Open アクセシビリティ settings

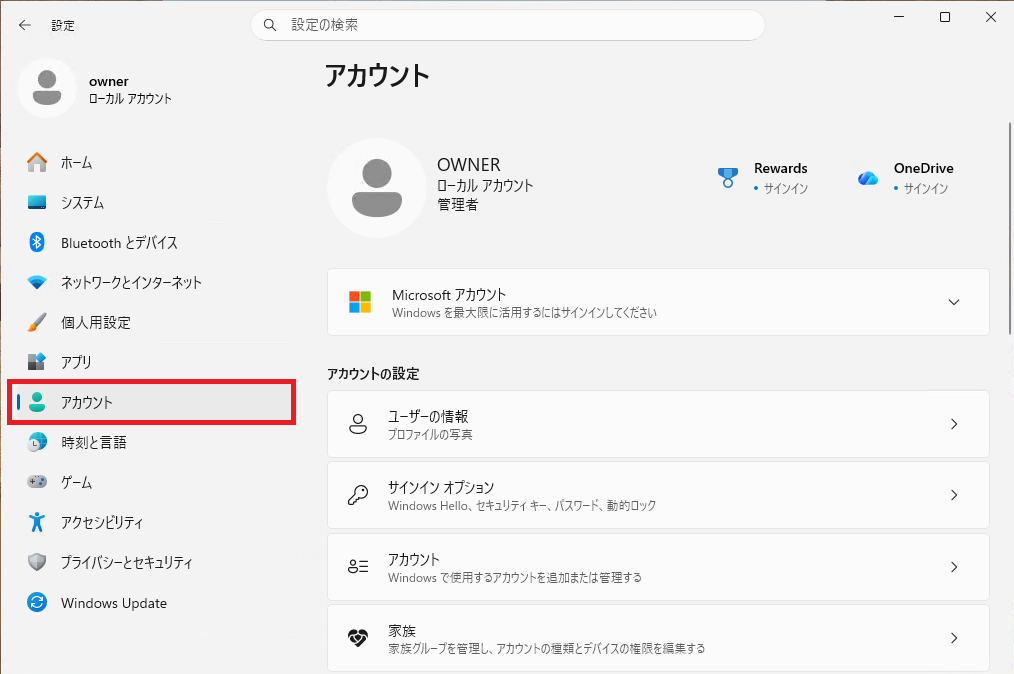pos(151,522)
